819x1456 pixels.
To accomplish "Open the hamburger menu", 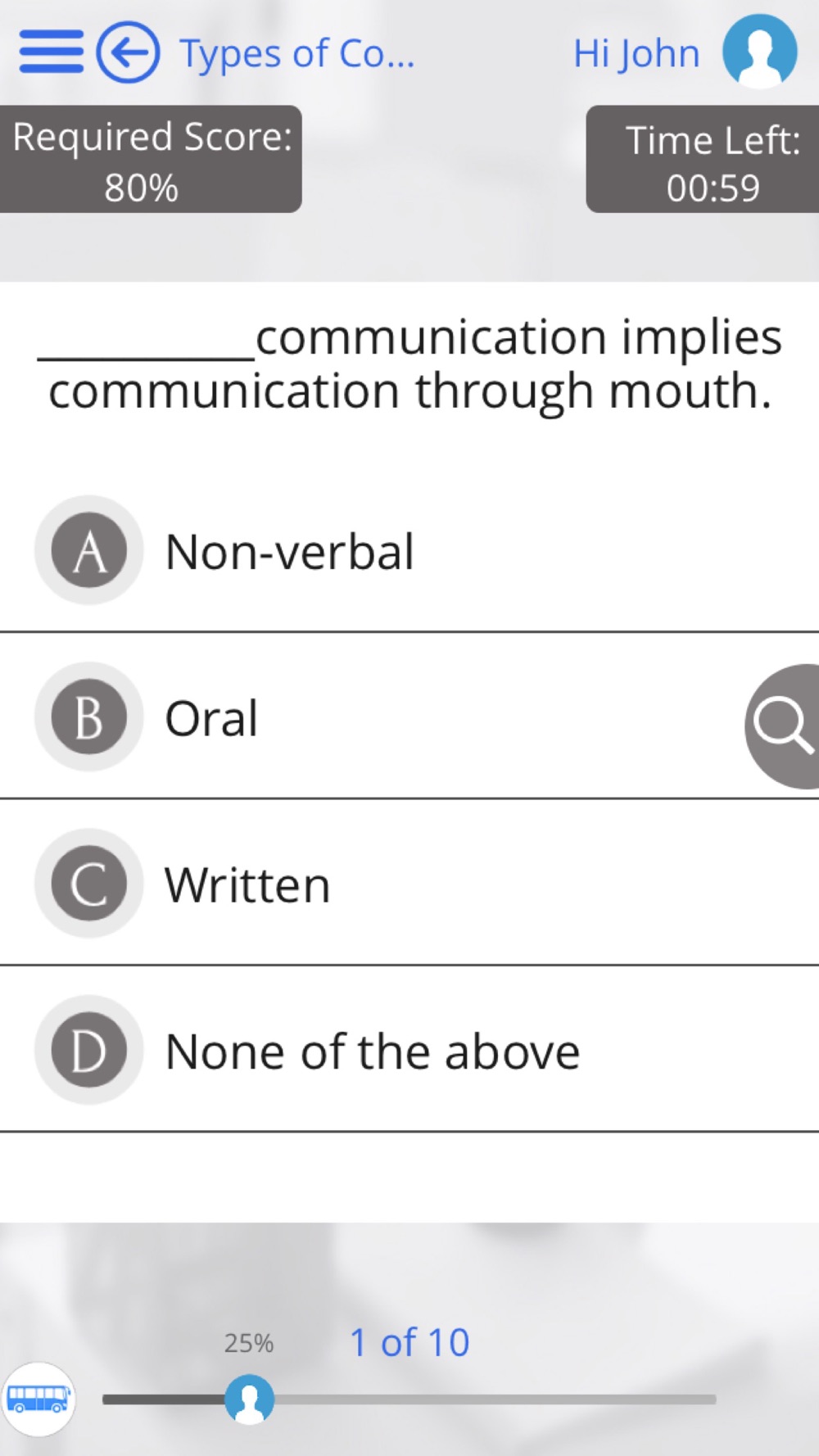I will (x=51, y=52).
